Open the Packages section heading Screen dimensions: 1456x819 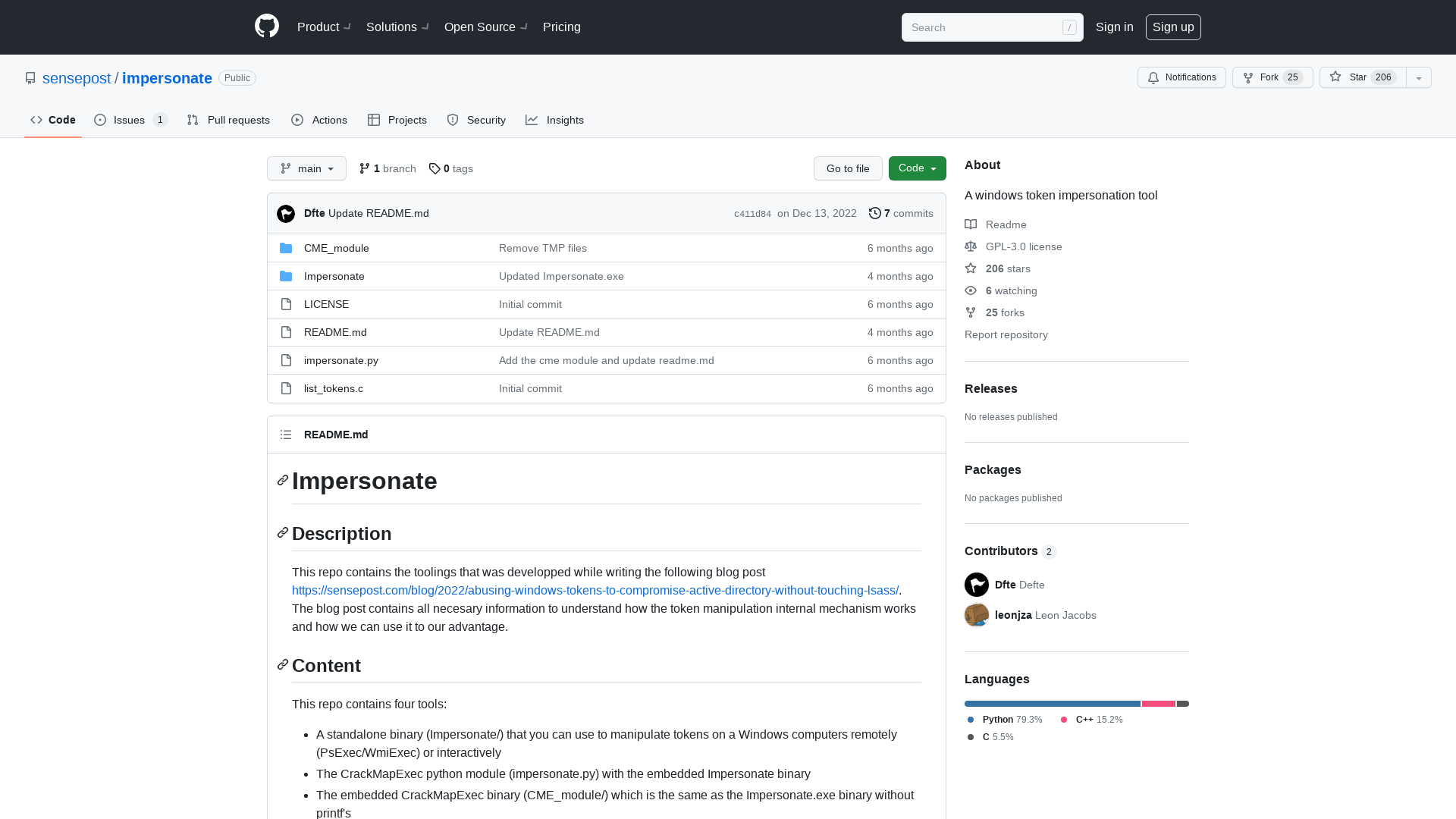[993, 469]
